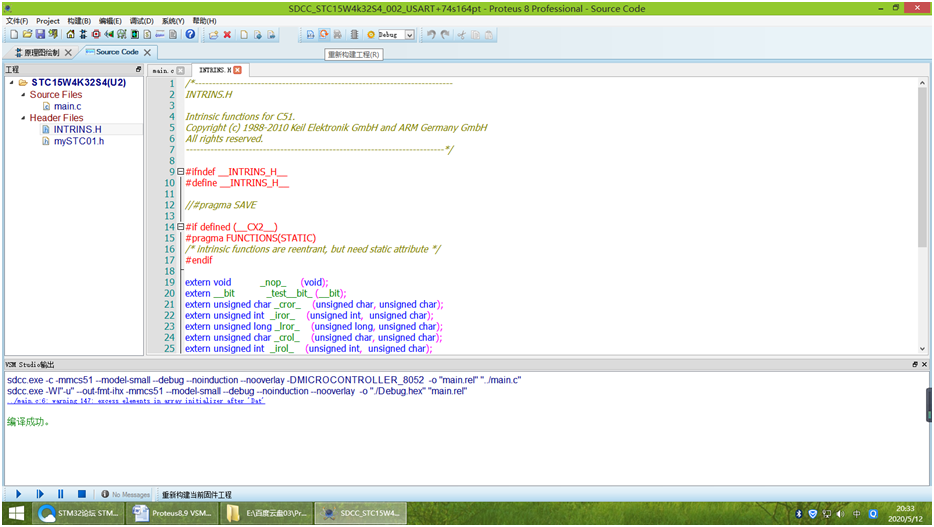The width and height of the screenshot is (934, 527).
Task: Click the Save project toolbar icon
Action: (39, 35)
